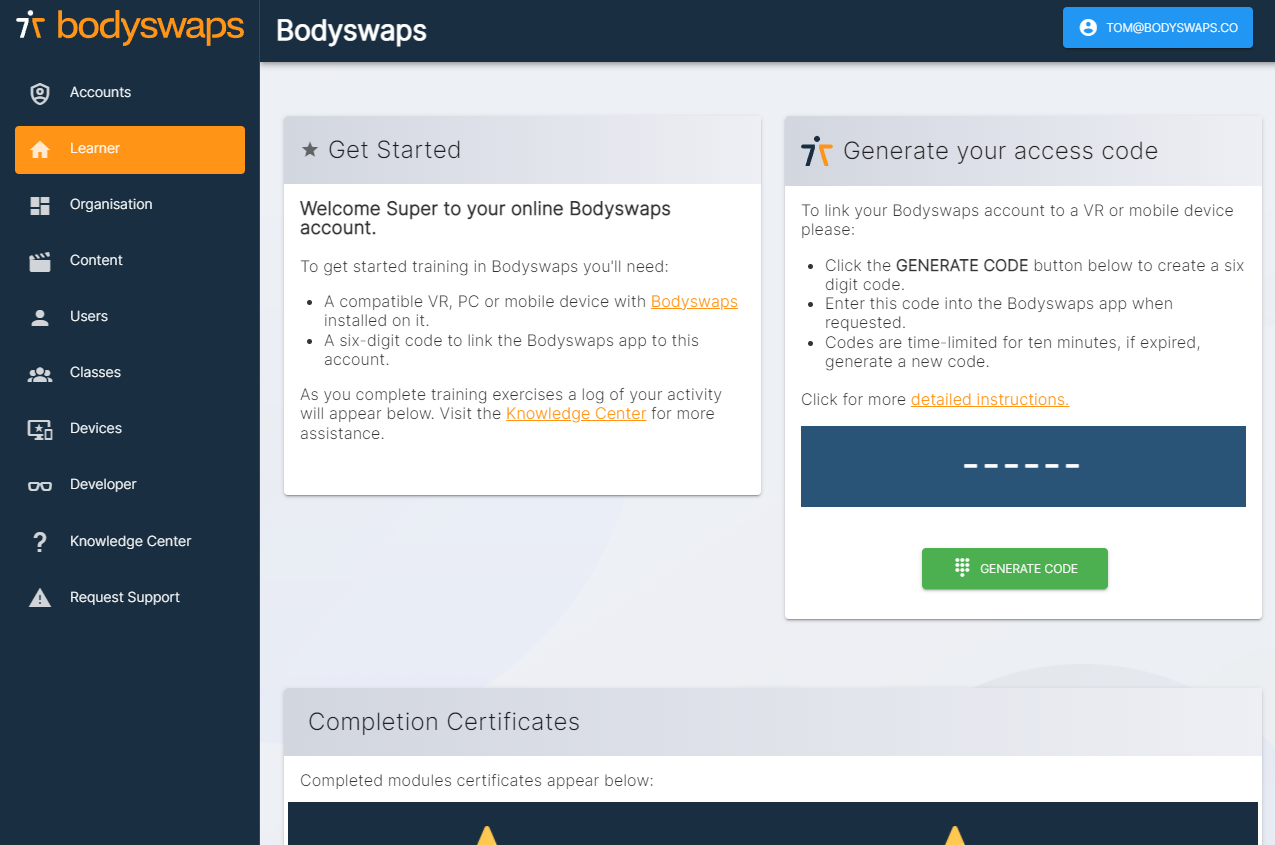The height and width of the screenshot is (845, 1275).
Task: Click Generate your access code heading
Action: [x=1001, y=151]
